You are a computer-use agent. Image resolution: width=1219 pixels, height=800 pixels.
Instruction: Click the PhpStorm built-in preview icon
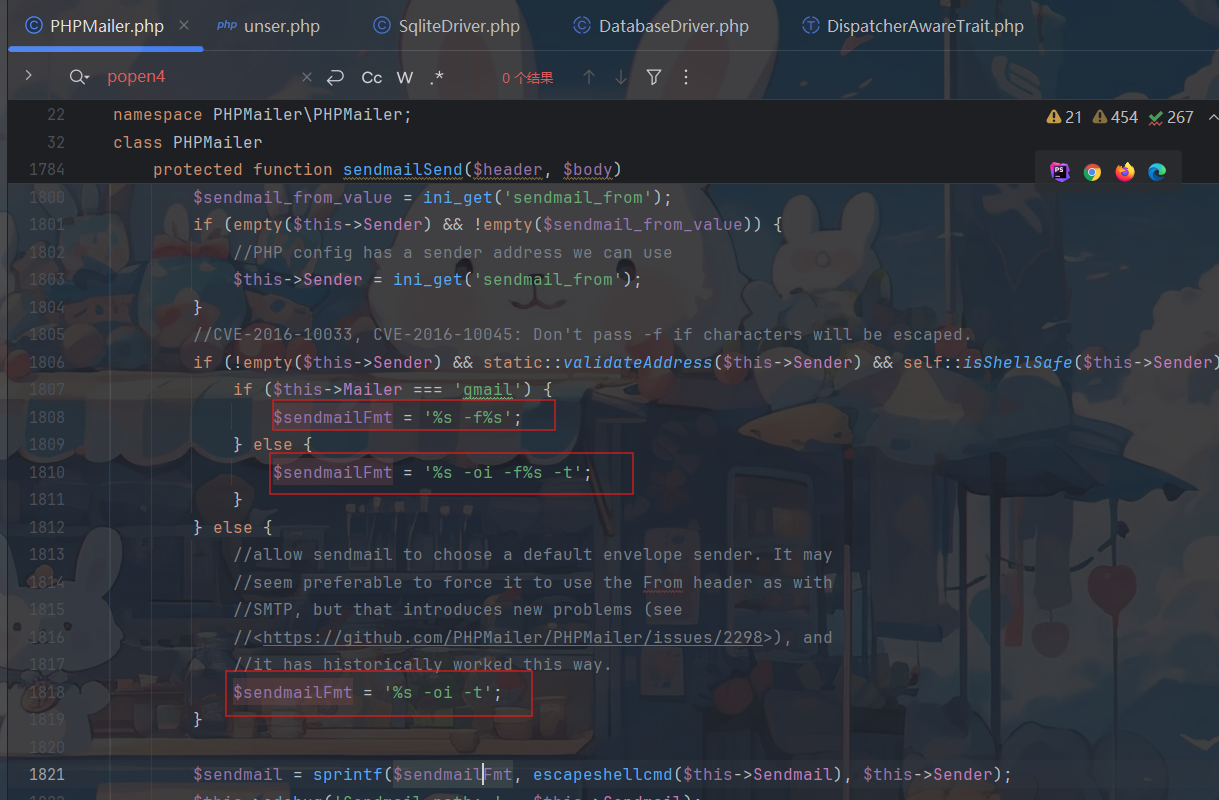pyautogui.click(x=1060, y=172)
